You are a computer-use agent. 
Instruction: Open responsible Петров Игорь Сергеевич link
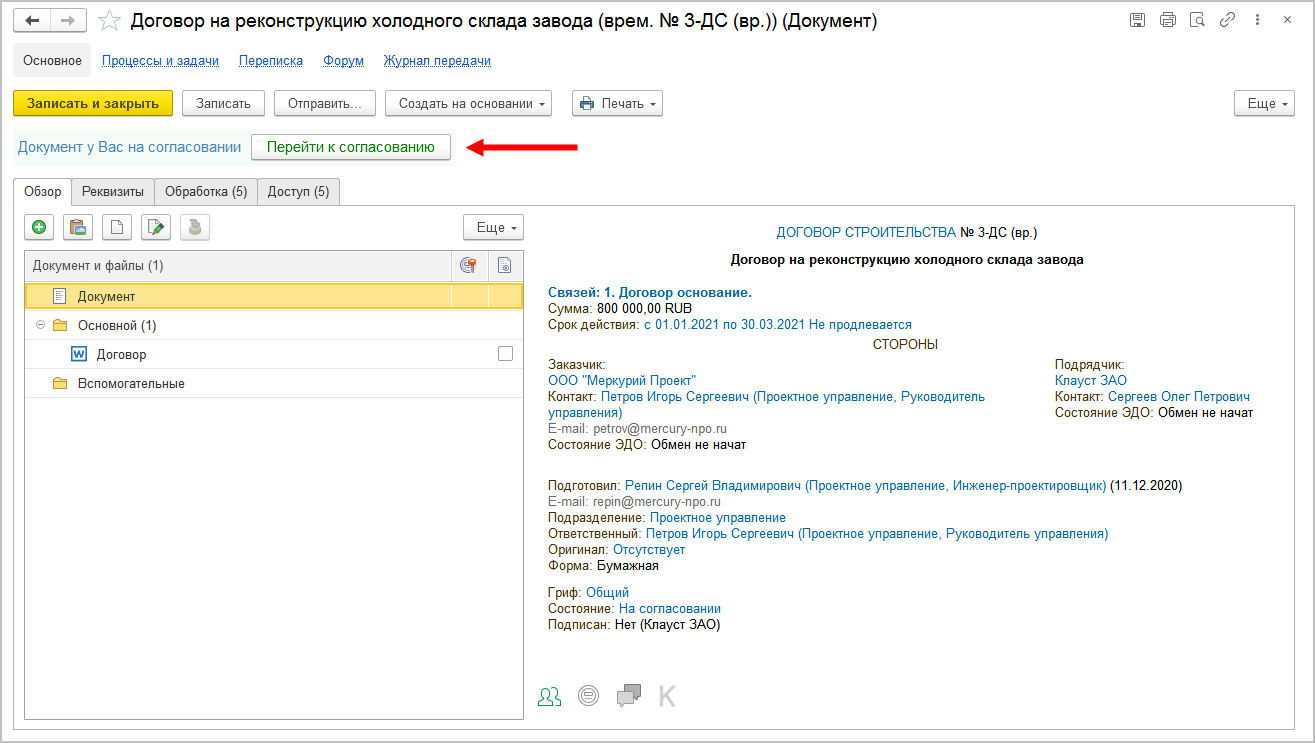tap(877, 533)
